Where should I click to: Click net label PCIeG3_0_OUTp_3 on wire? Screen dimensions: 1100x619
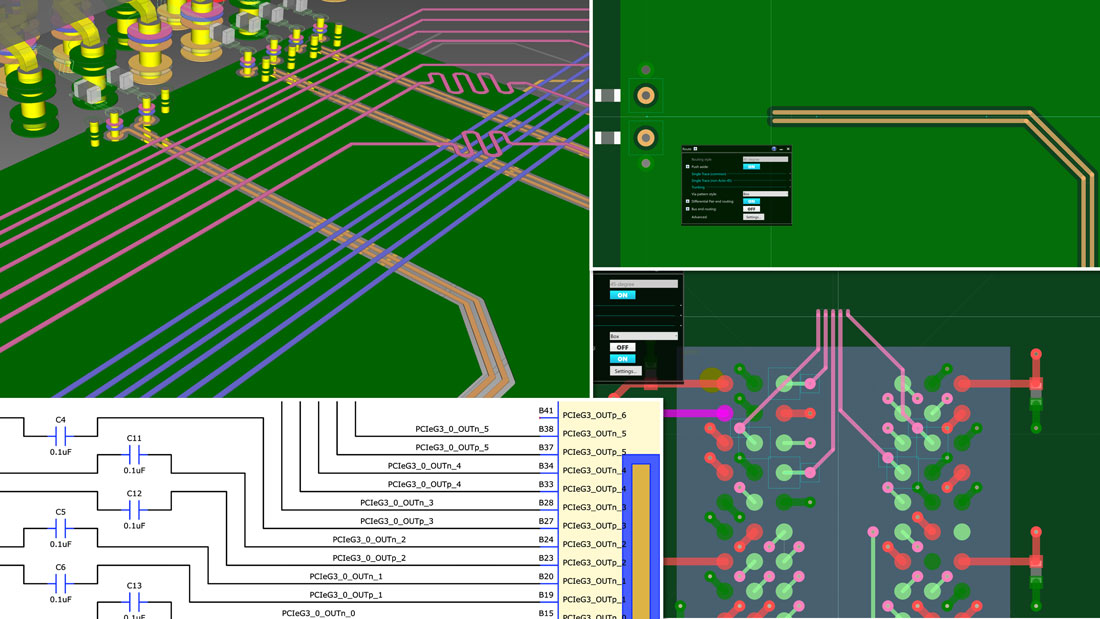[x=397, y=521]
